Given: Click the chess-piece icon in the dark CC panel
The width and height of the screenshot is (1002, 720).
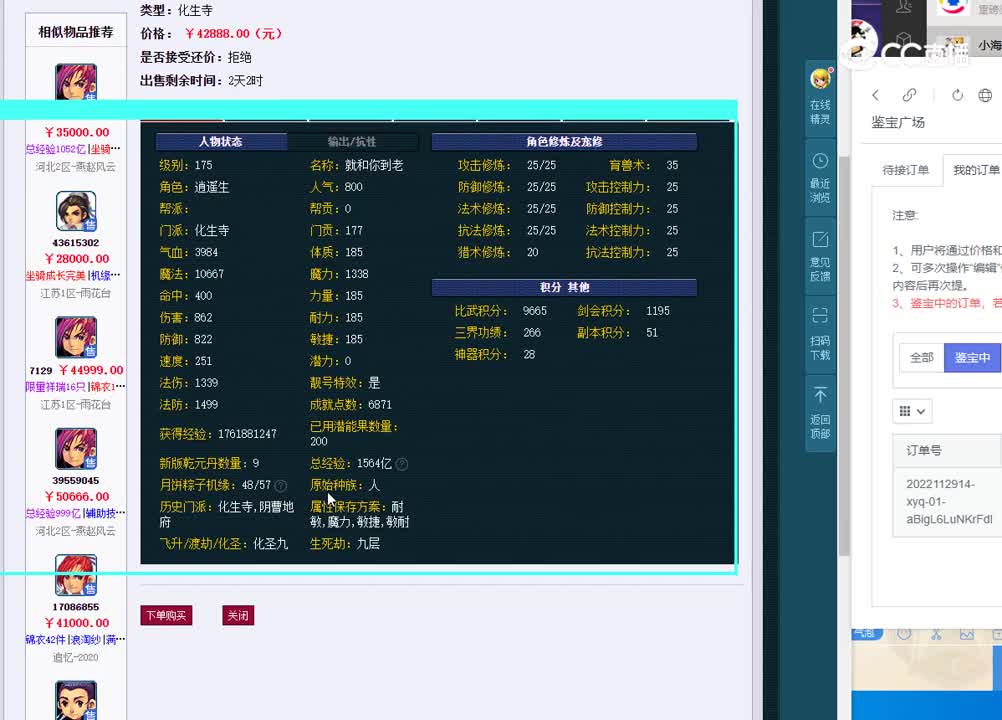Looking at the screenshot, I should [904, 7].
